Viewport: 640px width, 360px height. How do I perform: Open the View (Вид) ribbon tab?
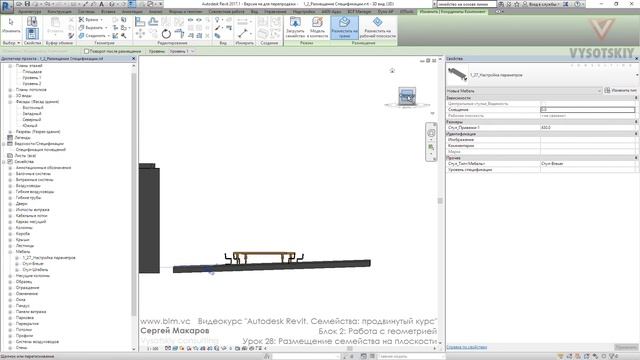(x=254, y=12)
